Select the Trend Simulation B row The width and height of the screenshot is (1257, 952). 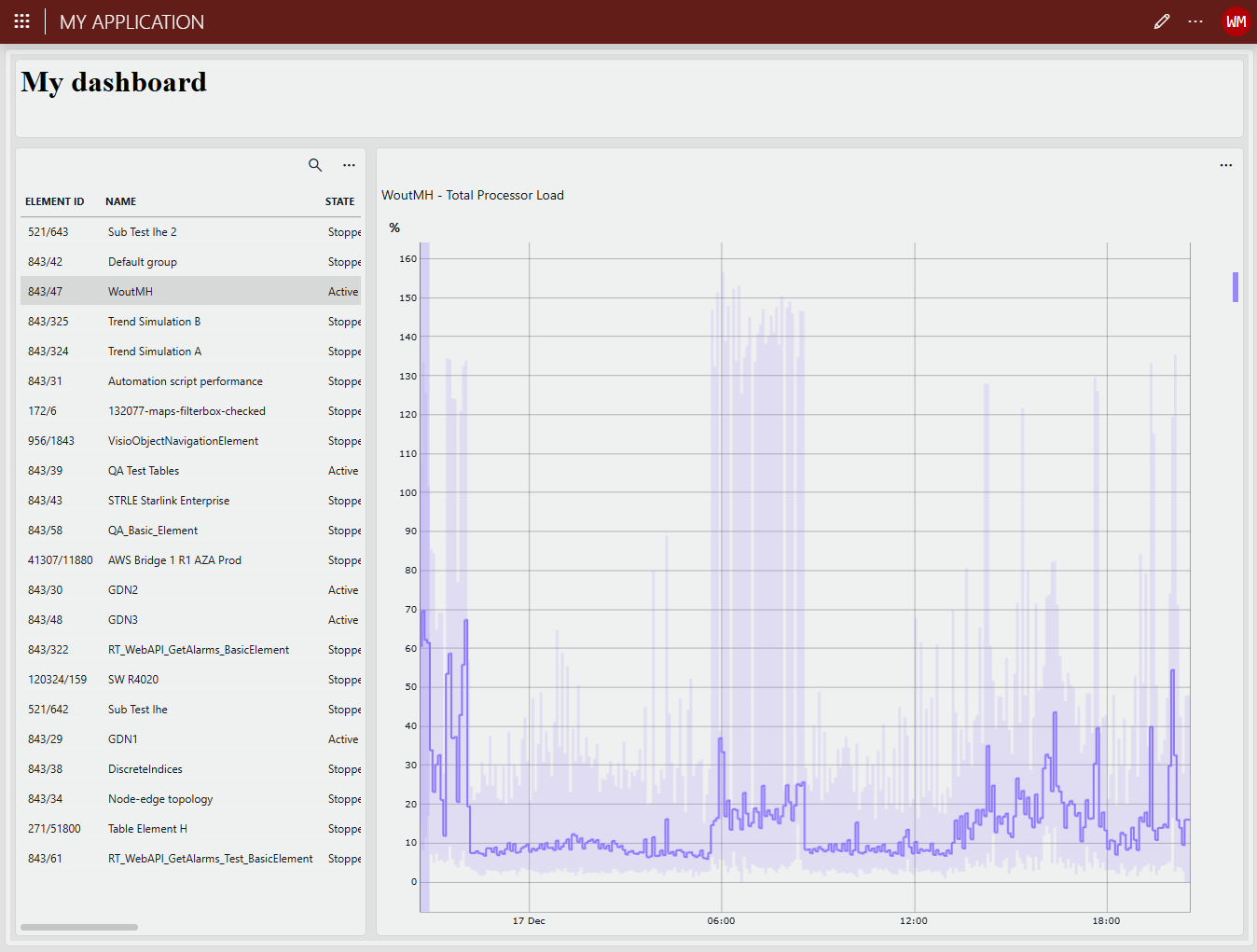tap(154, 322)
